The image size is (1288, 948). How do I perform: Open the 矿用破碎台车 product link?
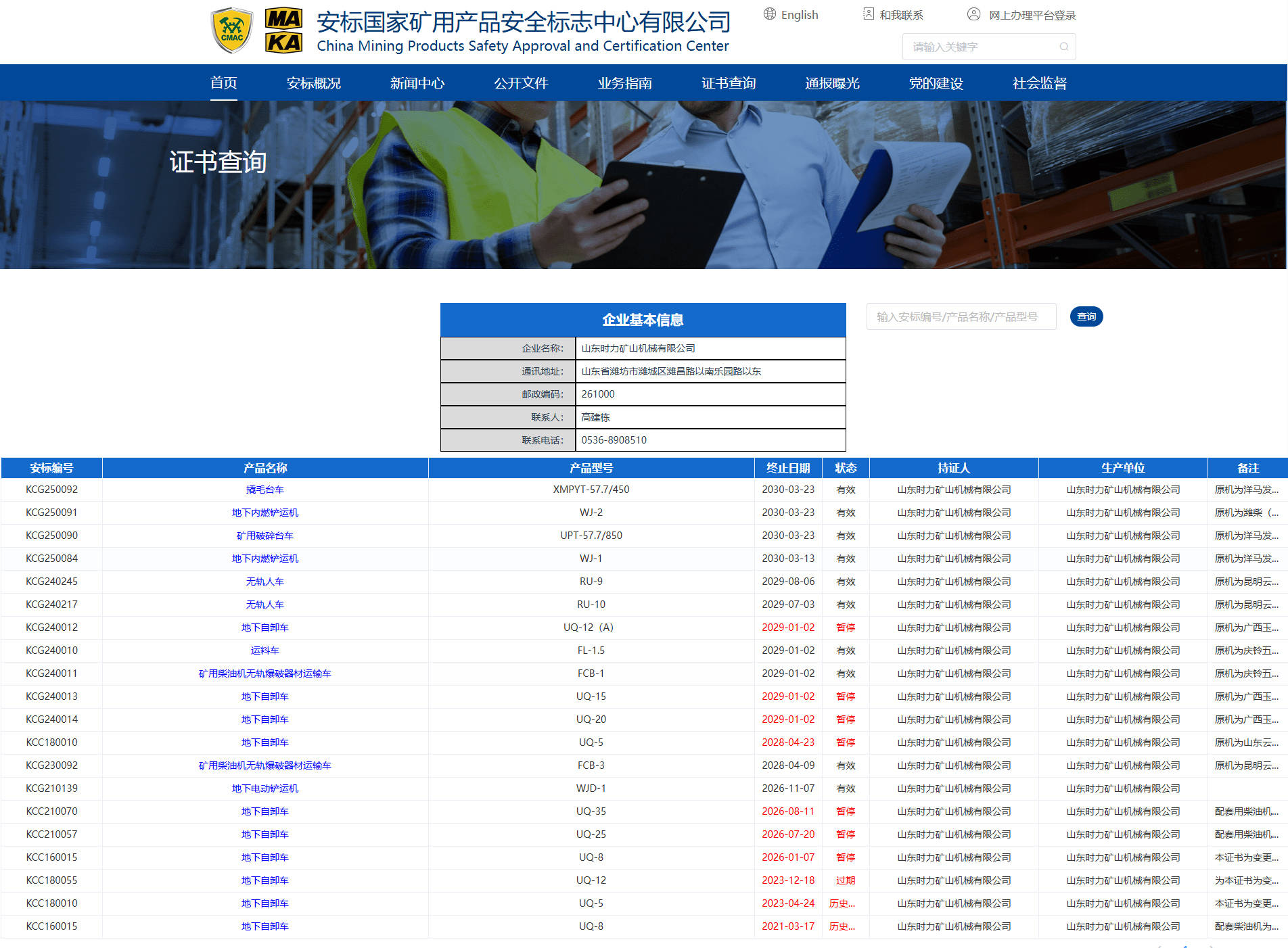pos(264,536)
